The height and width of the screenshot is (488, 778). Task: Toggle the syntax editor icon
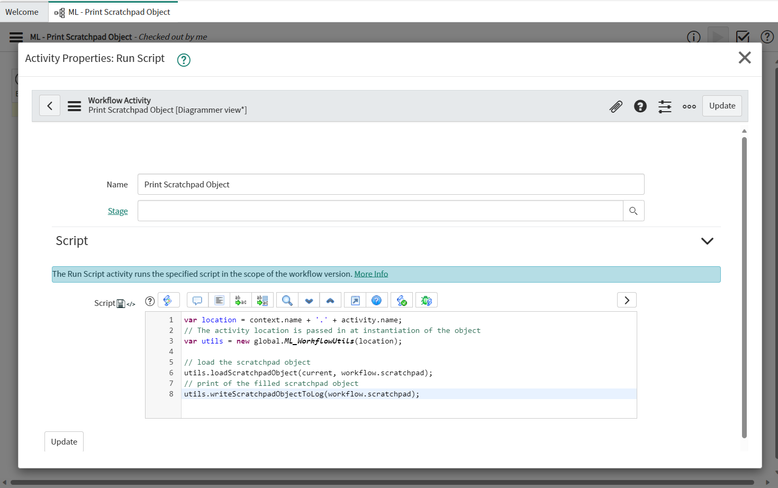point(168,301)
